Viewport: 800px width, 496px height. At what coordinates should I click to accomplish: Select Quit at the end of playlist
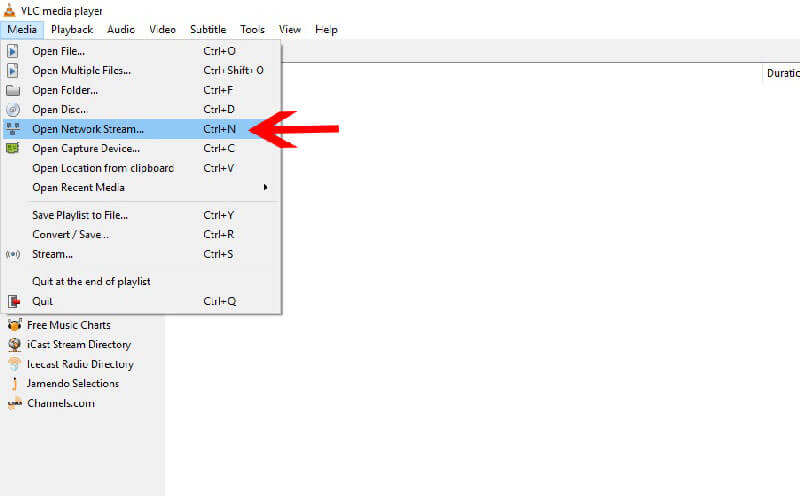(x=91, y=282)
